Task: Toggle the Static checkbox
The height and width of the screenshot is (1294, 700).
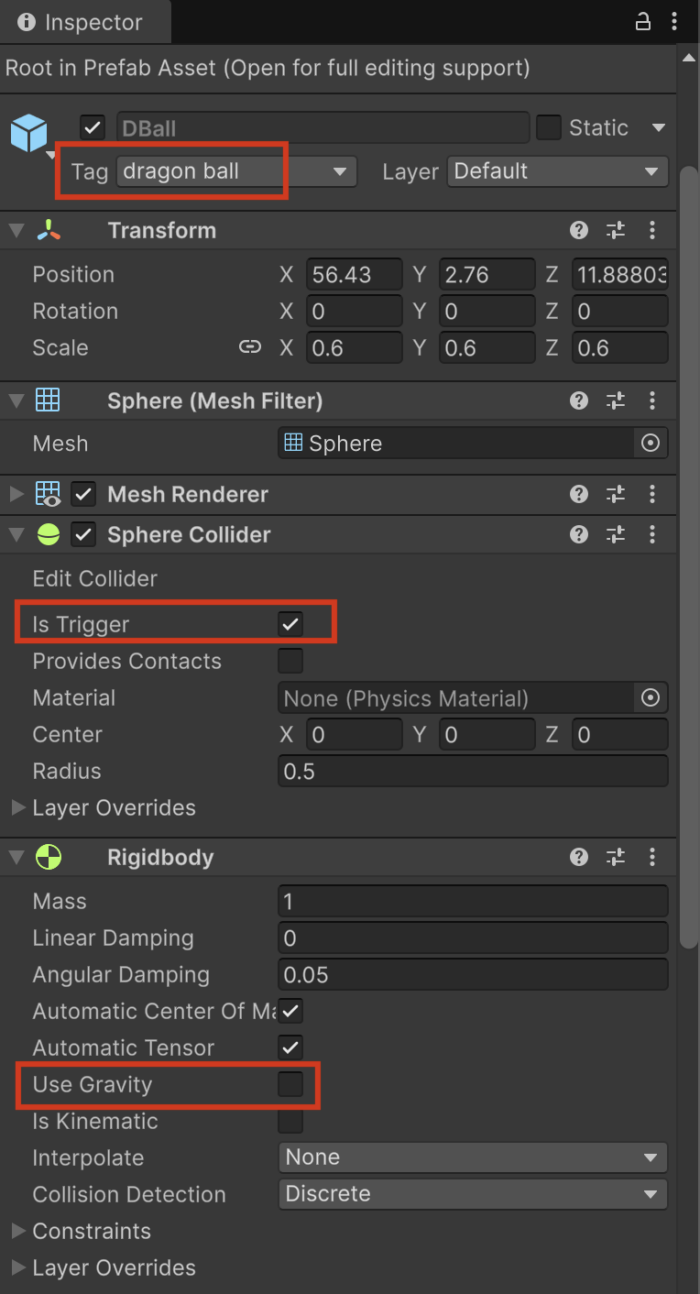Action: pos(548,128)
